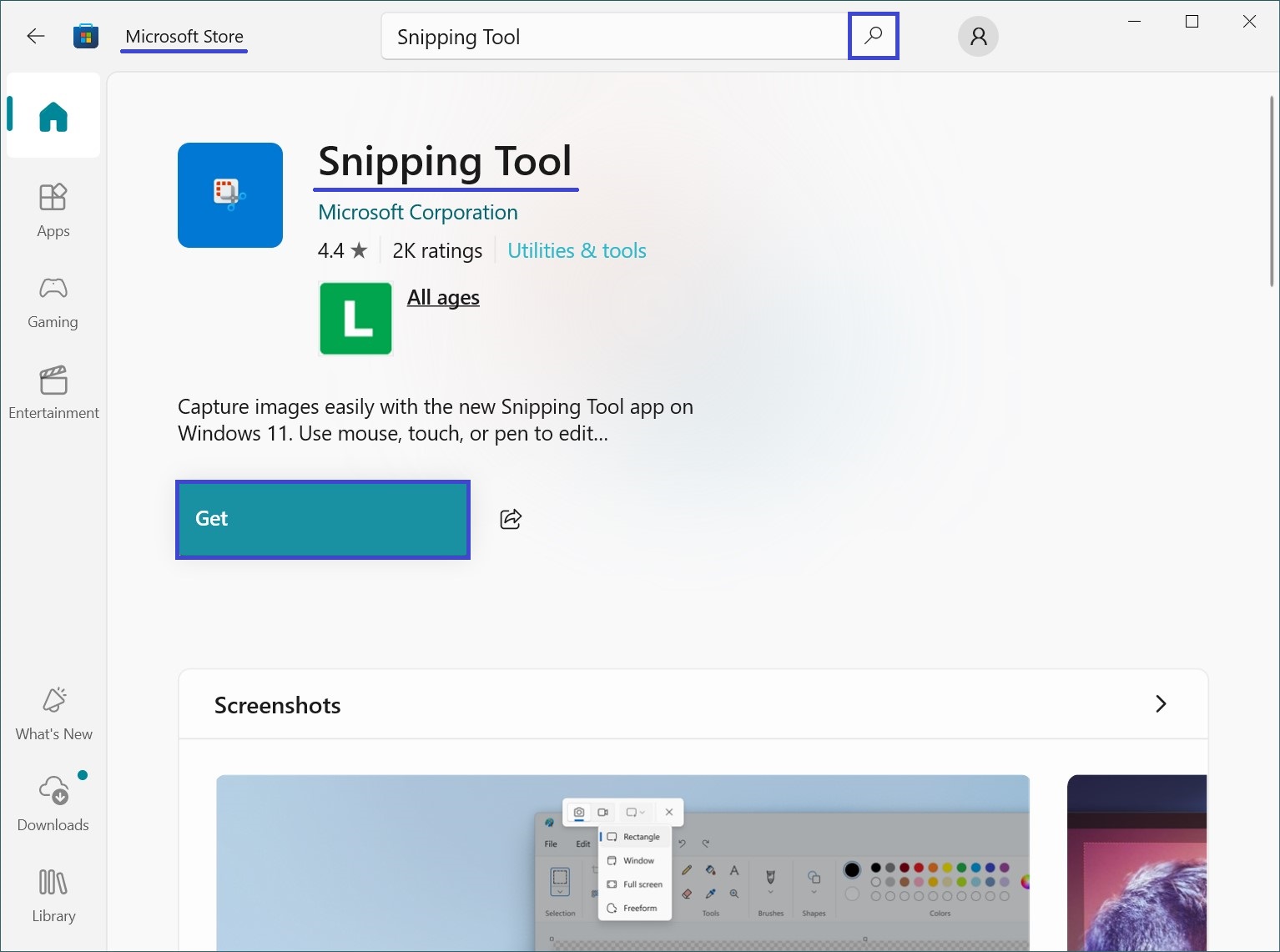The image size is (1280, 952).
Task: Open What's New in sidebar
Action: tap(53, 714)
